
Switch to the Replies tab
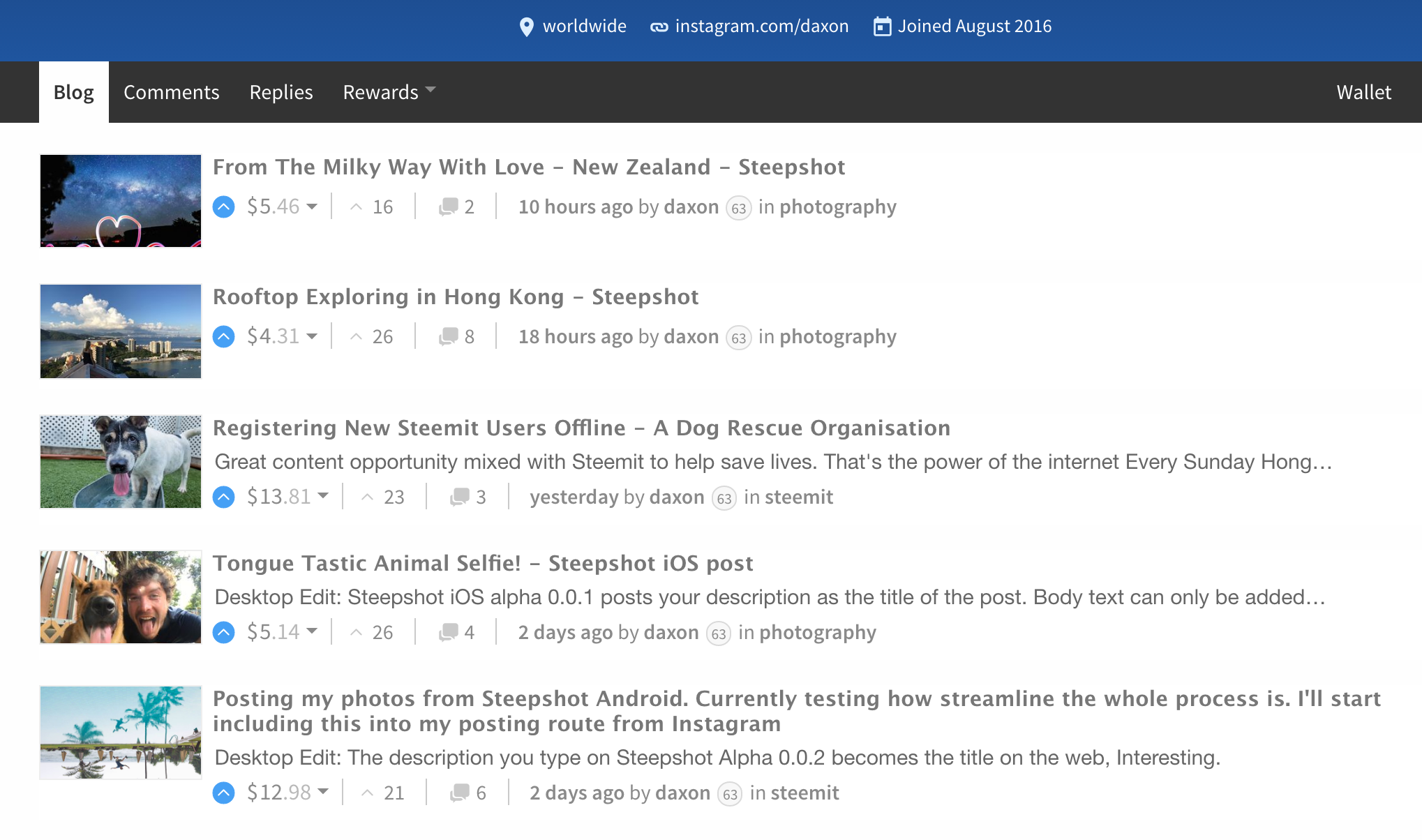[x=281, y=92]
